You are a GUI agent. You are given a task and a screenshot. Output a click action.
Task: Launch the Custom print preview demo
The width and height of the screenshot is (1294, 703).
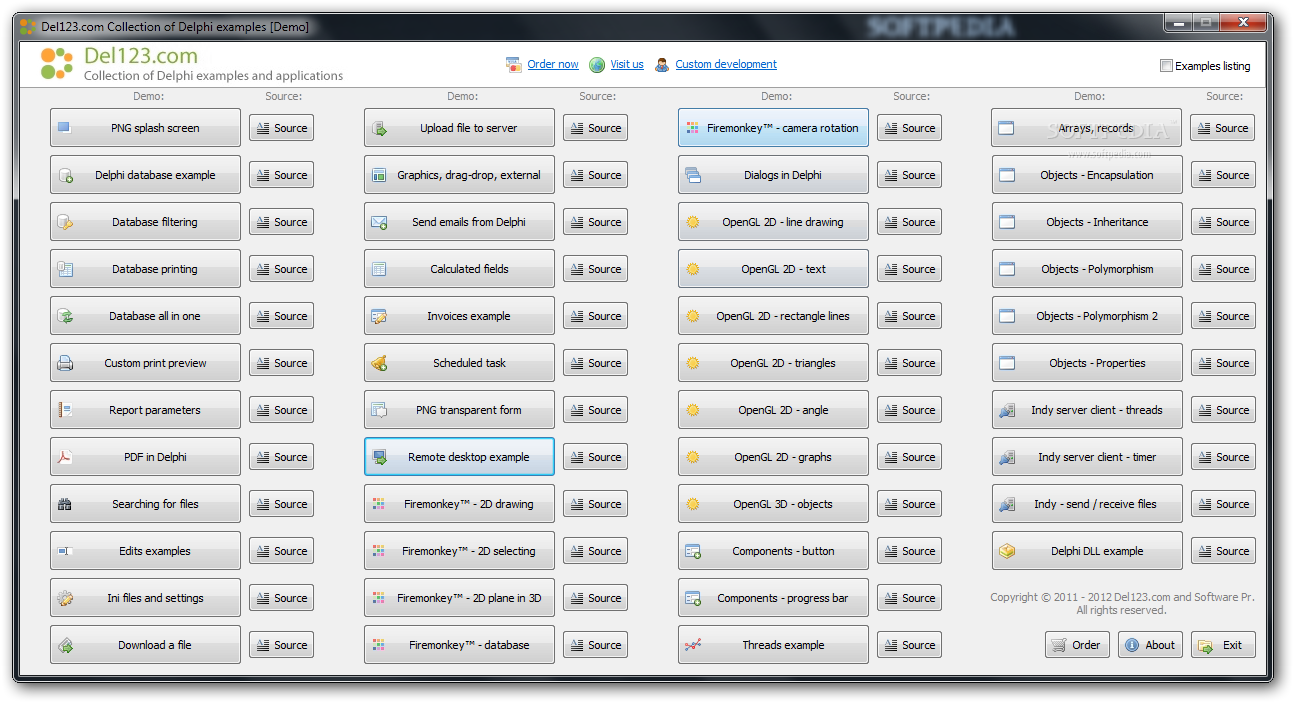coord(145,363)
